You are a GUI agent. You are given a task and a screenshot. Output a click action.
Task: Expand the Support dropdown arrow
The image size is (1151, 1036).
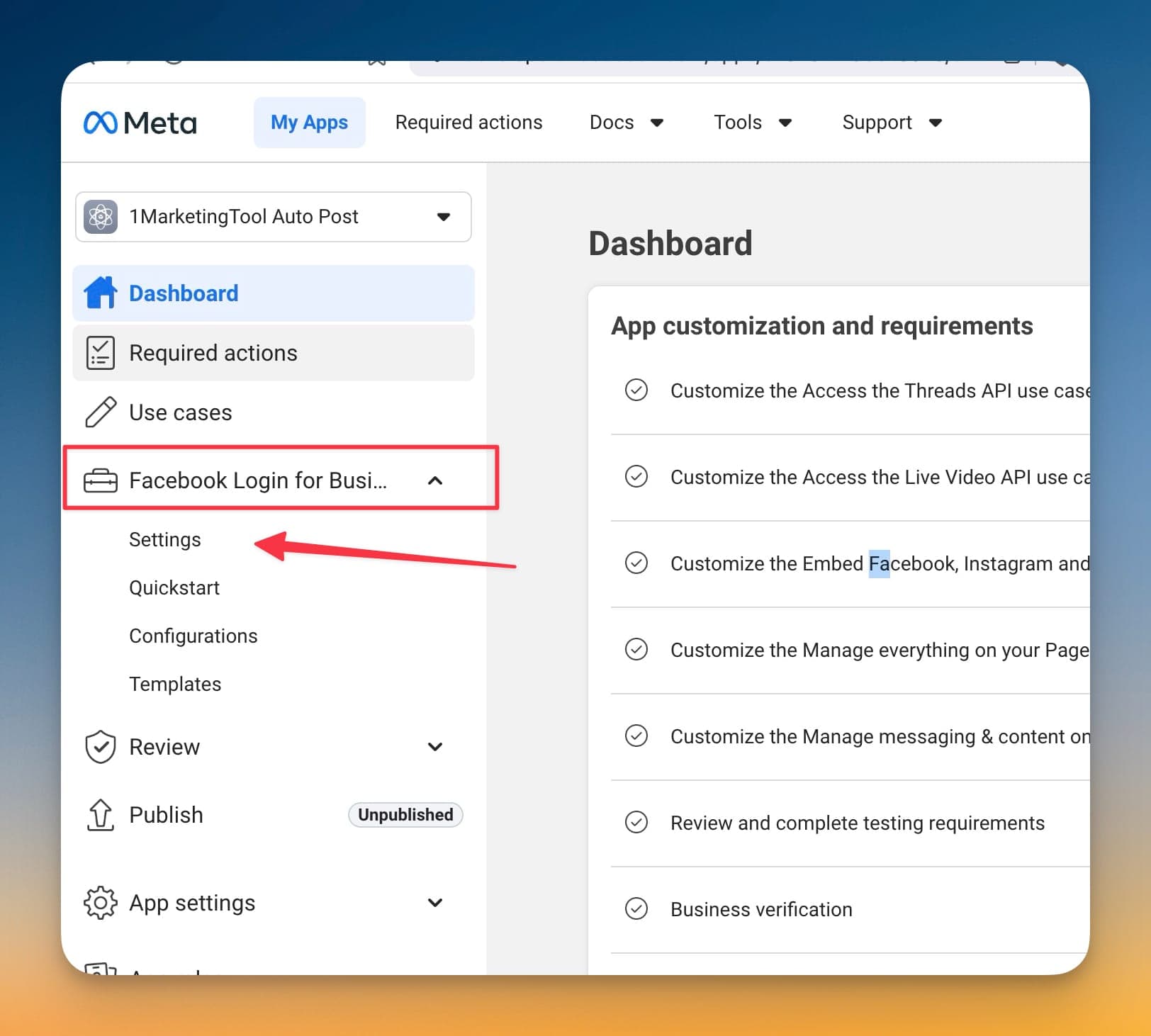936,123
